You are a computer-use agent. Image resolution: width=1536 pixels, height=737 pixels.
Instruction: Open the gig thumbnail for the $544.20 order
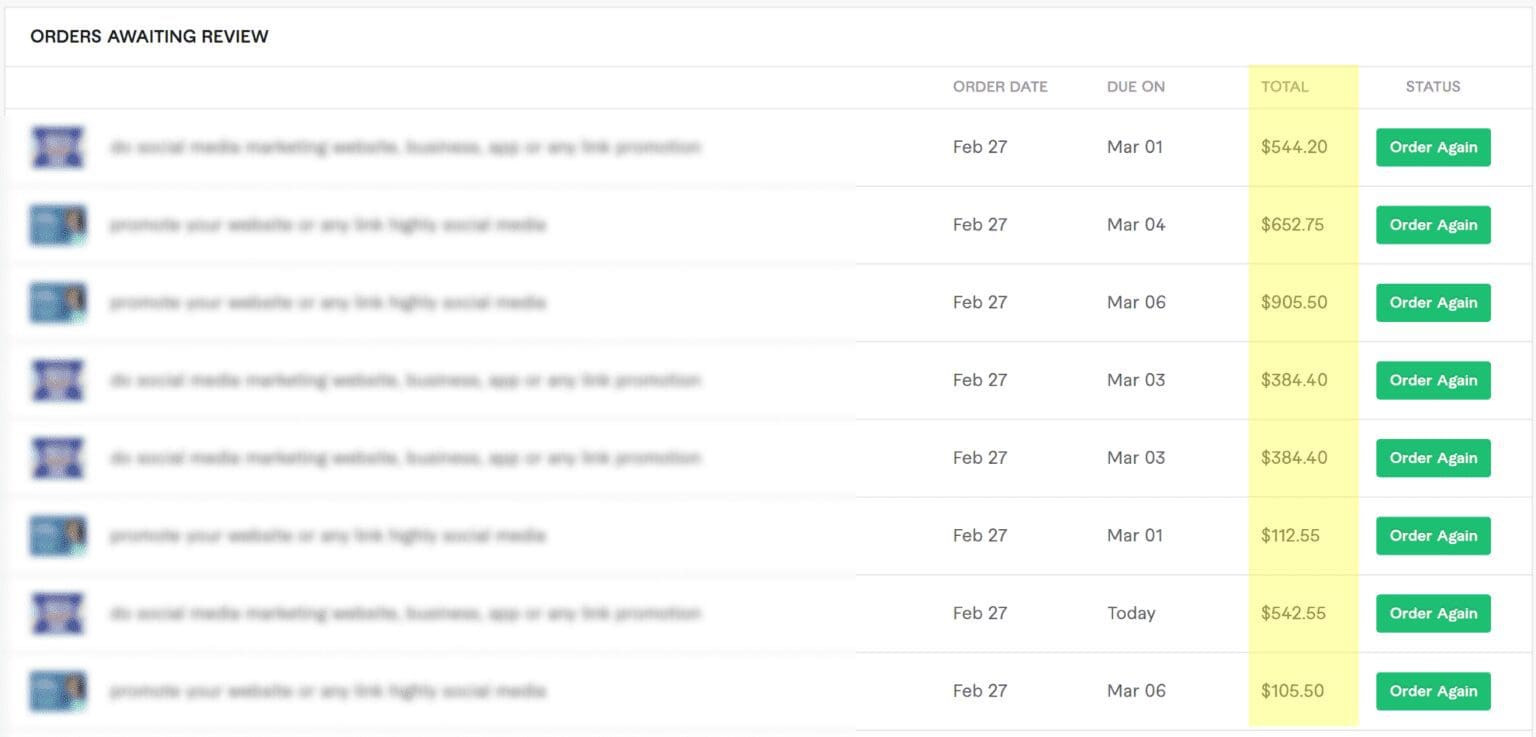[57, 147]
